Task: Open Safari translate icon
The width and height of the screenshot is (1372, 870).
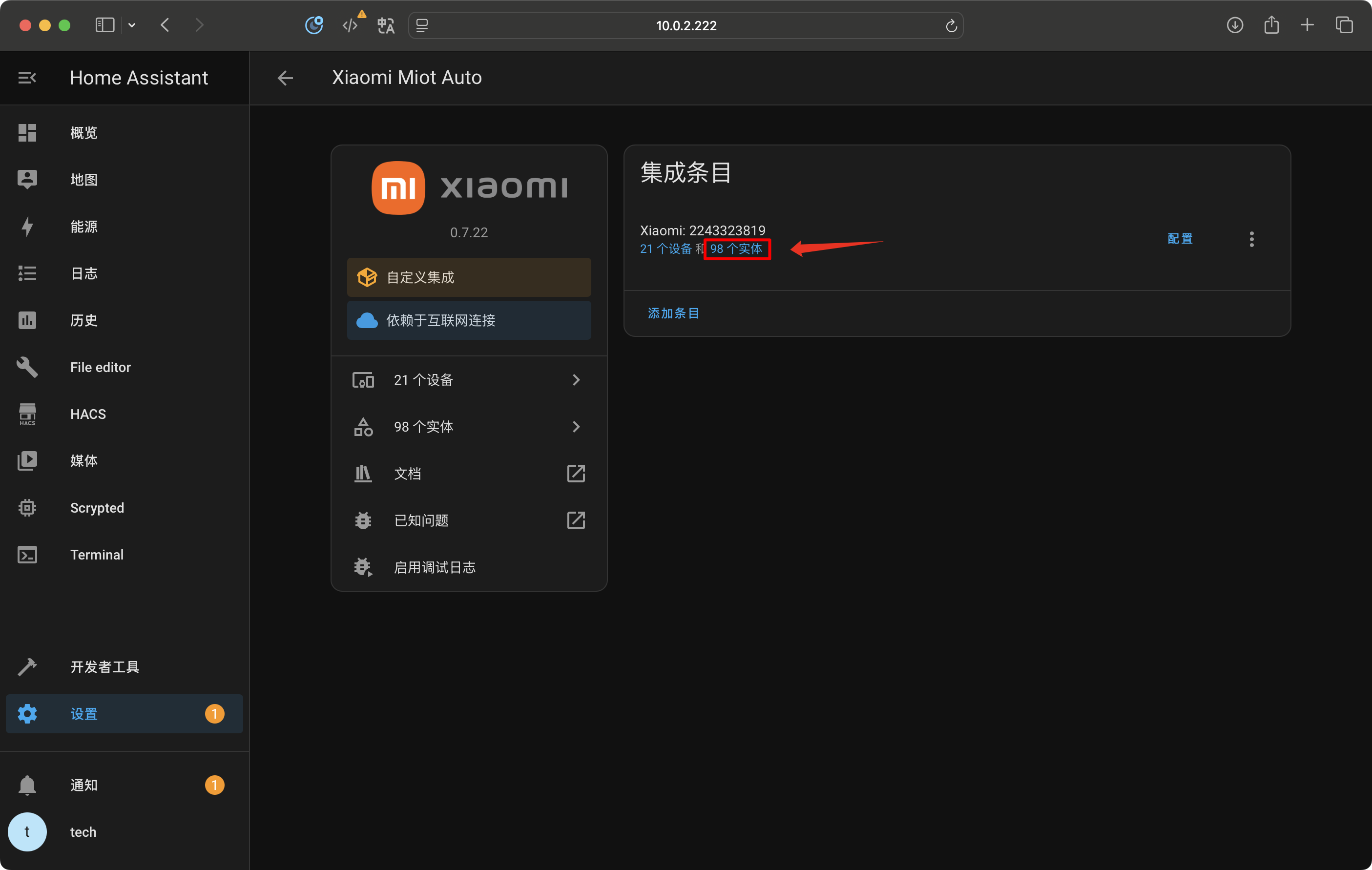Action: coord(386,25)
